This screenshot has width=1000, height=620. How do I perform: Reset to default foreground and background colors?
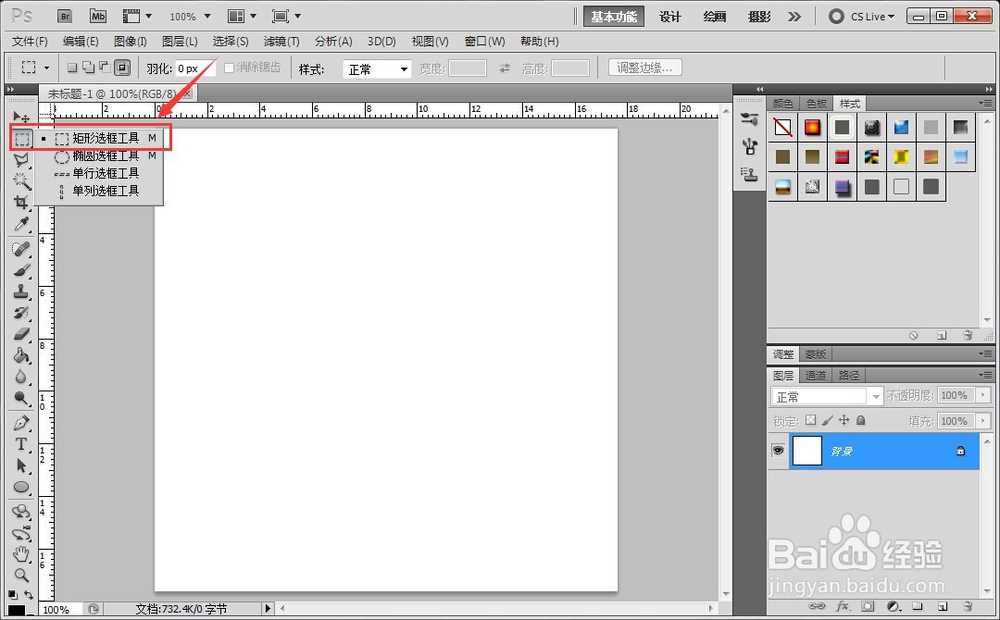point(12,594)
